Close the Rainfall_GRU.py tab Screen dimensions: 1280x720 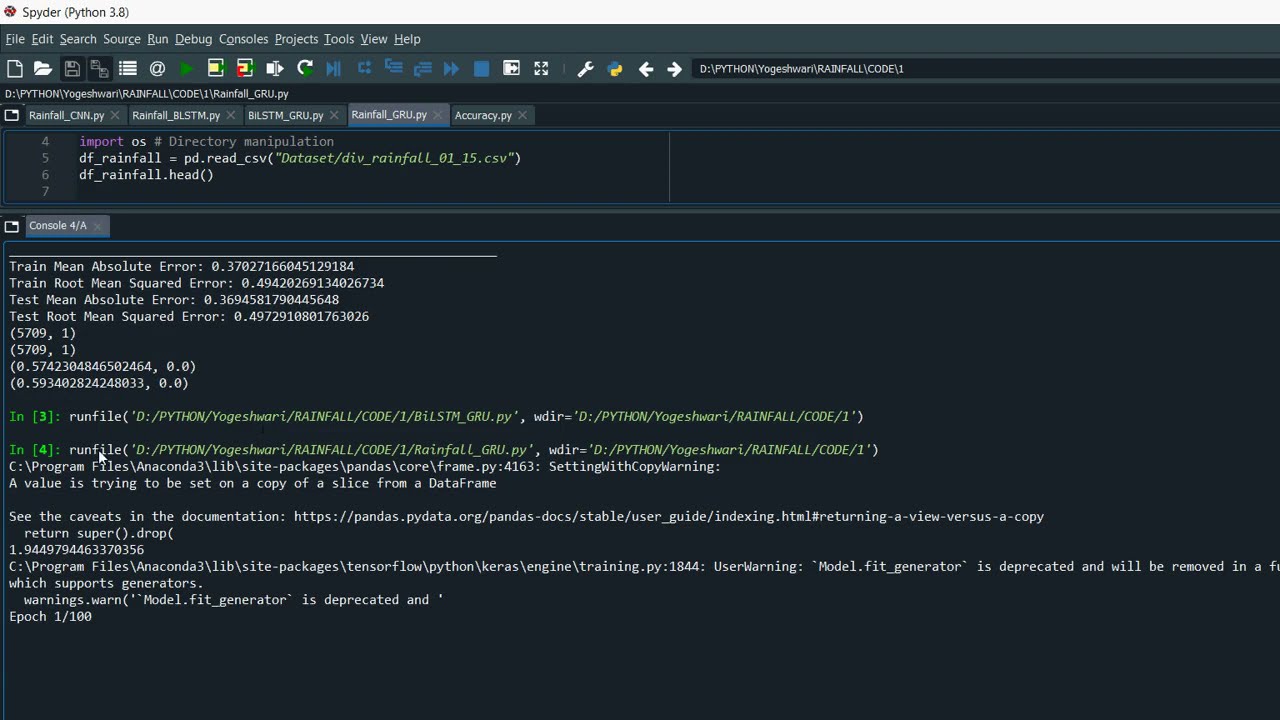coord(437,116)
